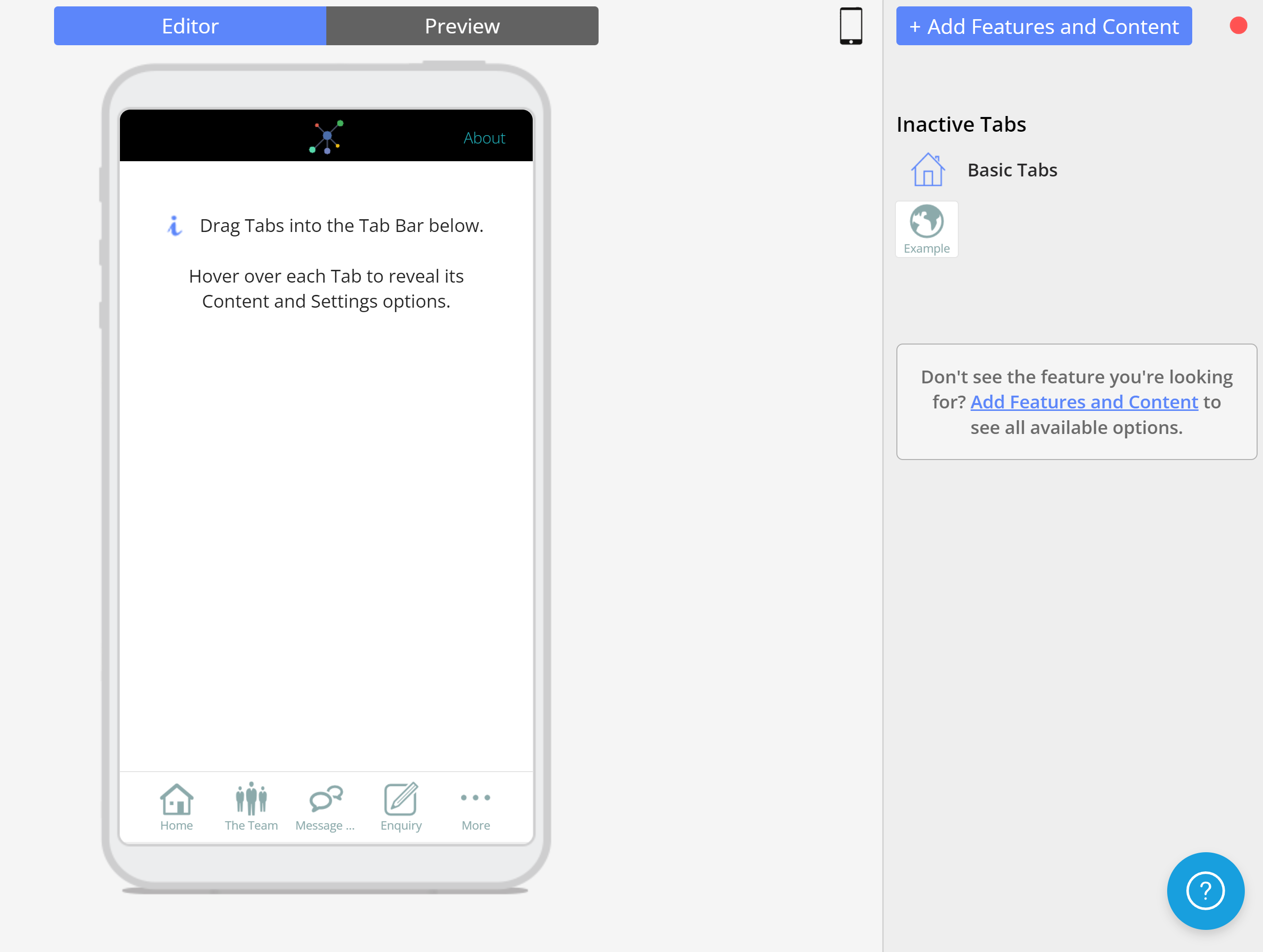
Task: Switch to the Editor tab
Action: [x=190, y=26]
